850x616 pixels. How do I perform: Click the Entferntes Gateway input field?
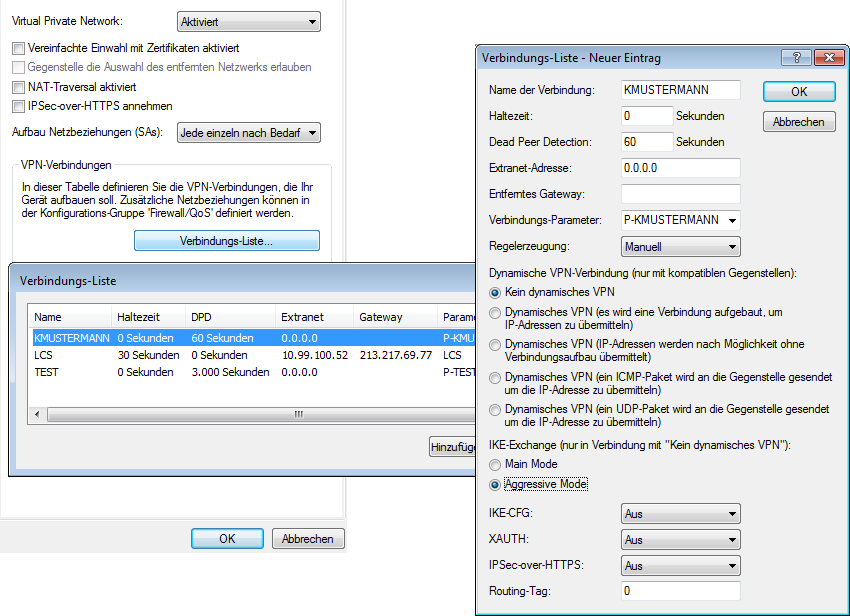pyautogui.click(x=680, y=194)
